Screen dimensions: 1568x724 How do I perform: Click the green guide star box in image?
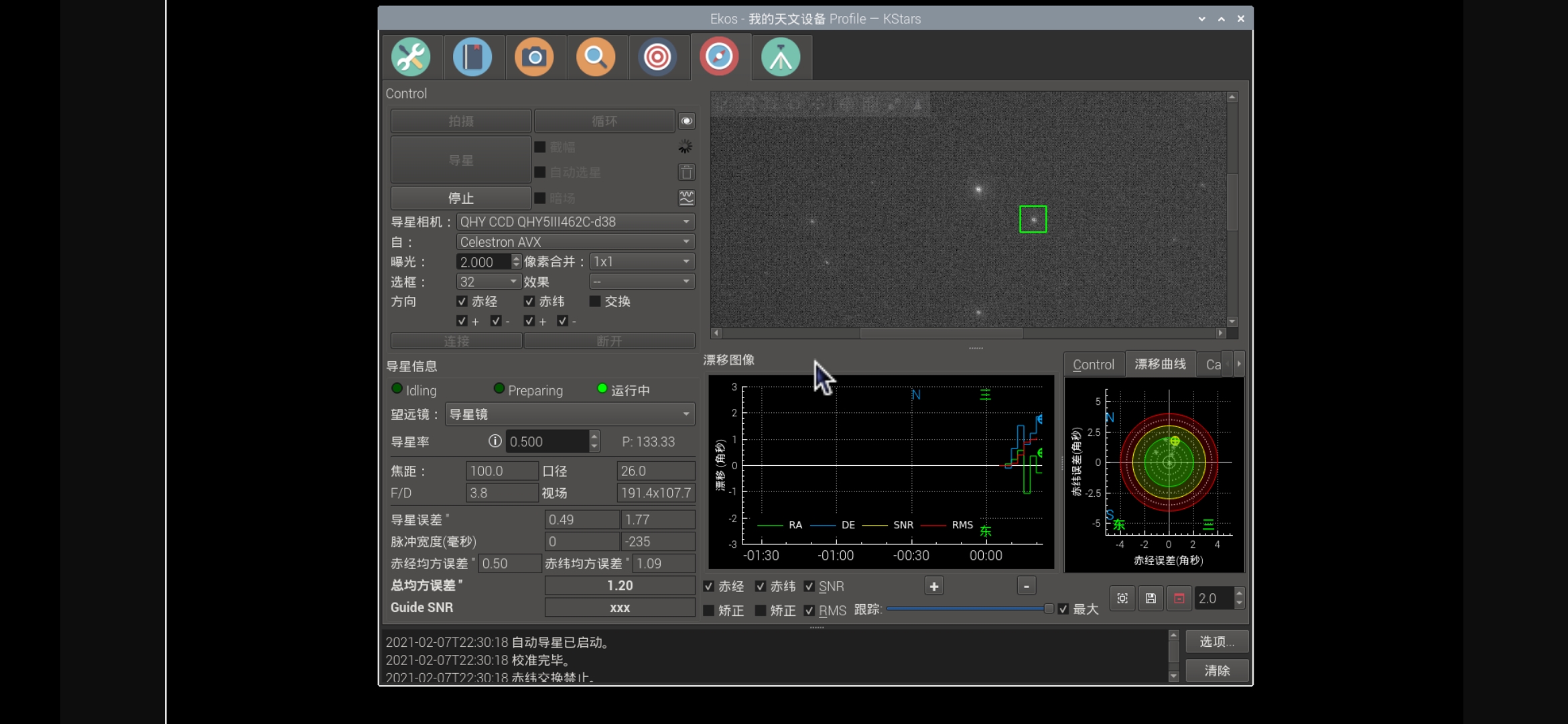(x=1033, y=219)
